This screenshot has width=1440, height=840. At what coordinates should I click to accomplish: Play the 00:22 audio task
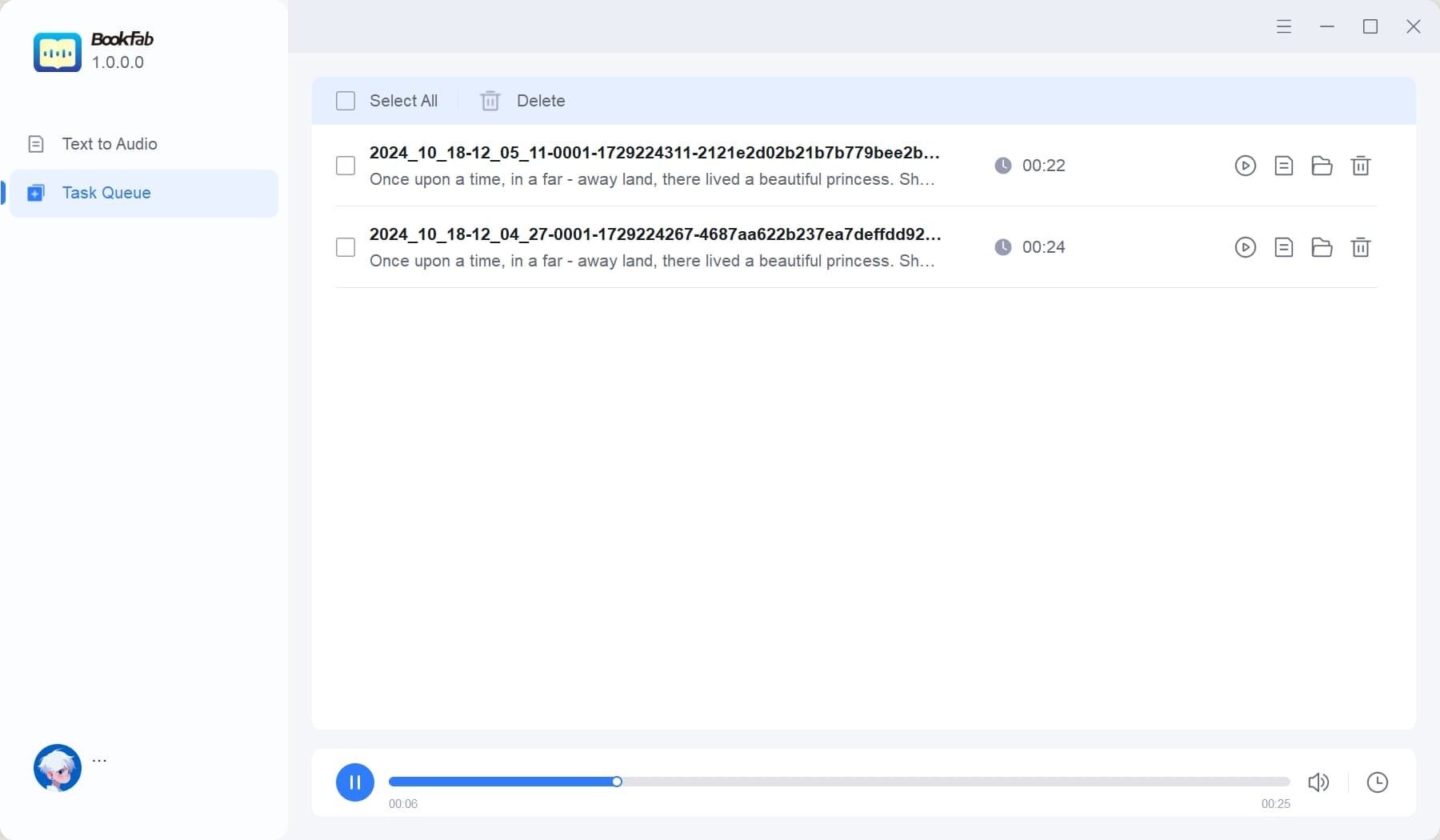tap(1245, 166)
